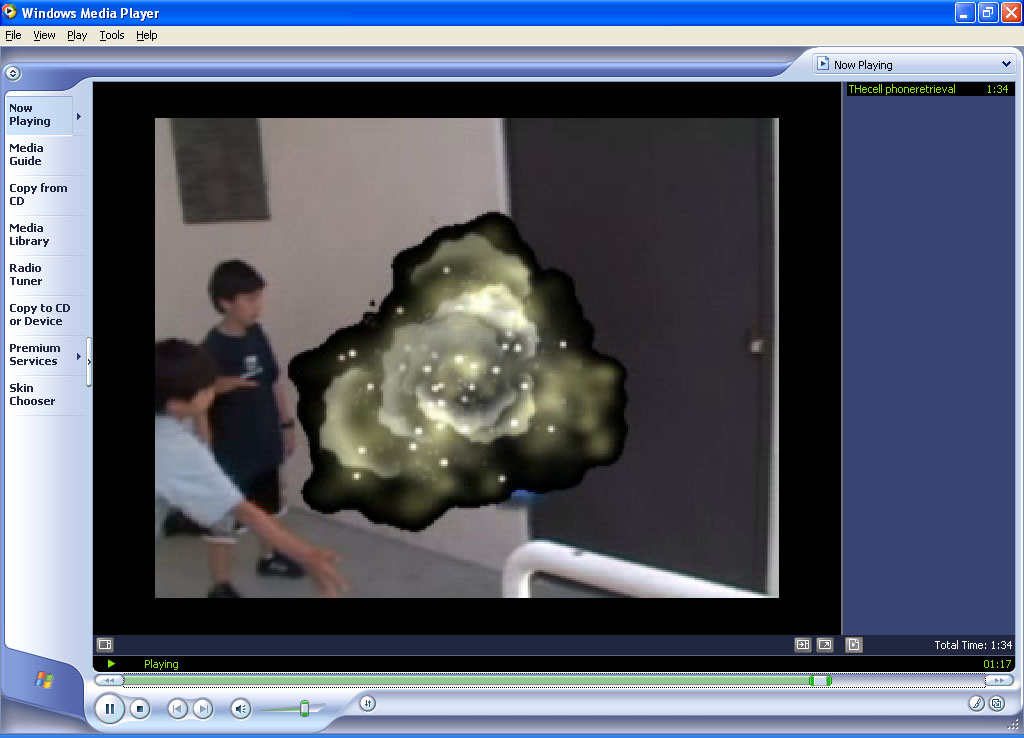1024x738 pixels.
Task: Skip to the previous track
Action: [177, 709]
